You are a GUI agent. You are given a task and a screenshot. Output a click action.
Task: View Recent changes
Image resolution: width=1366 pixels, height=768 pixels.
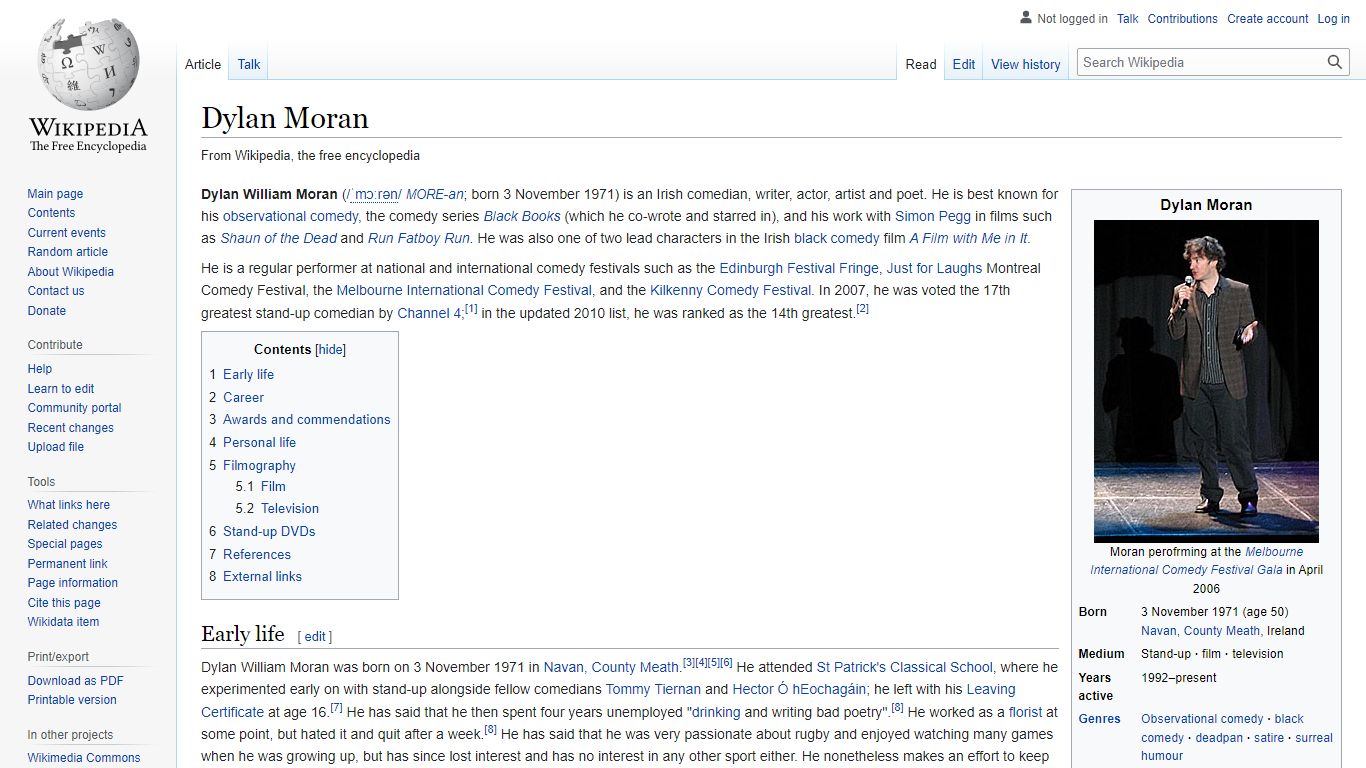[x=70, y=428]
